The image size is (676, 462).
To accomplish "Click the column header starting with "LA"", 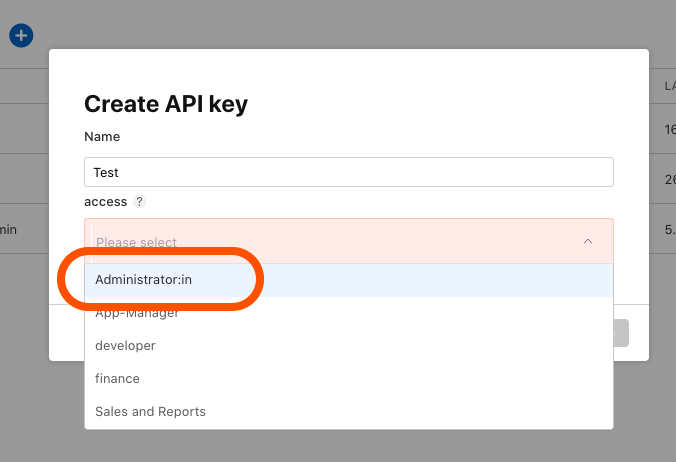I will (x=668, y=86).
